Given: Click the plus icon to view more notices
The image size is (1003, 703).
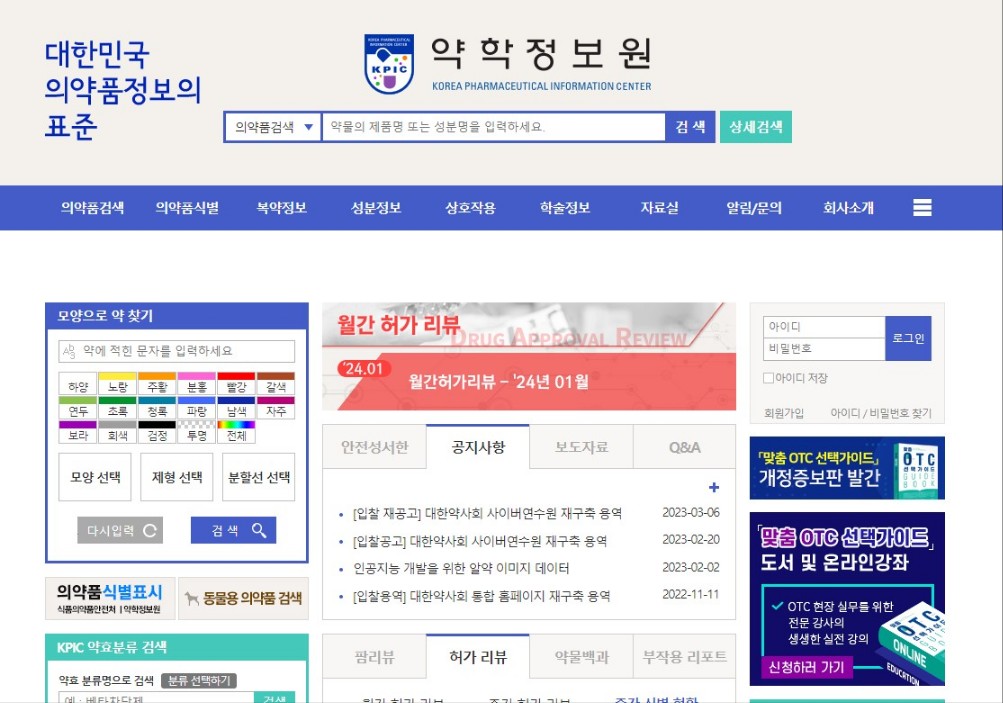Looking at the screenshot, I should (714, 487).
